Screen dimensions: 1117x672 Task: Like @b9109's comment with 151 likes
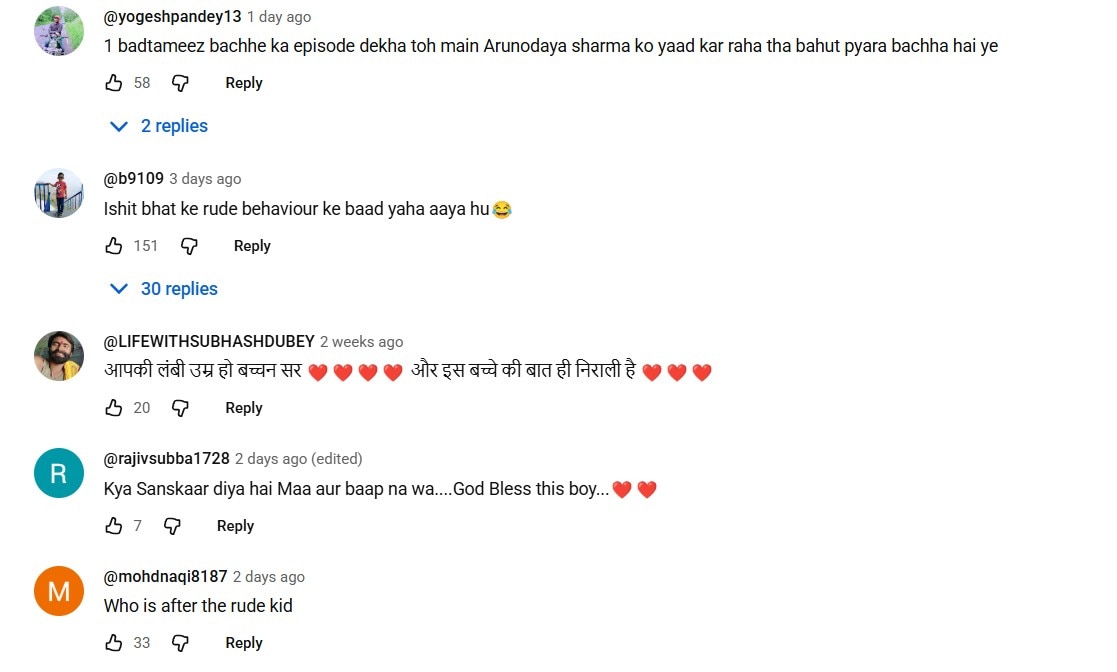[x=114, y=246]
